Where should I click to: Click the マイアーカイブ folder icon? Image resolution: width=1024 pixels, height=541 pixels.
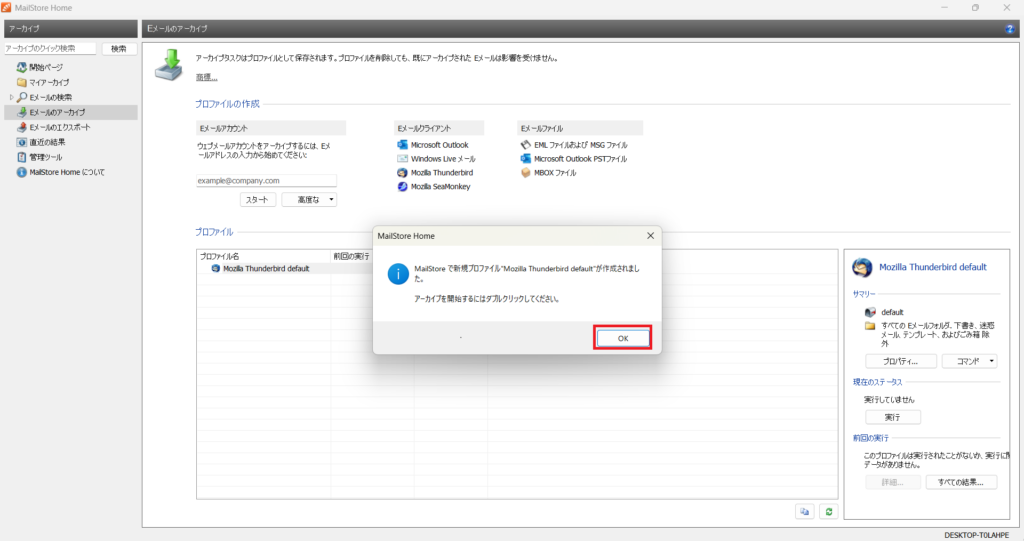point(22,82)
